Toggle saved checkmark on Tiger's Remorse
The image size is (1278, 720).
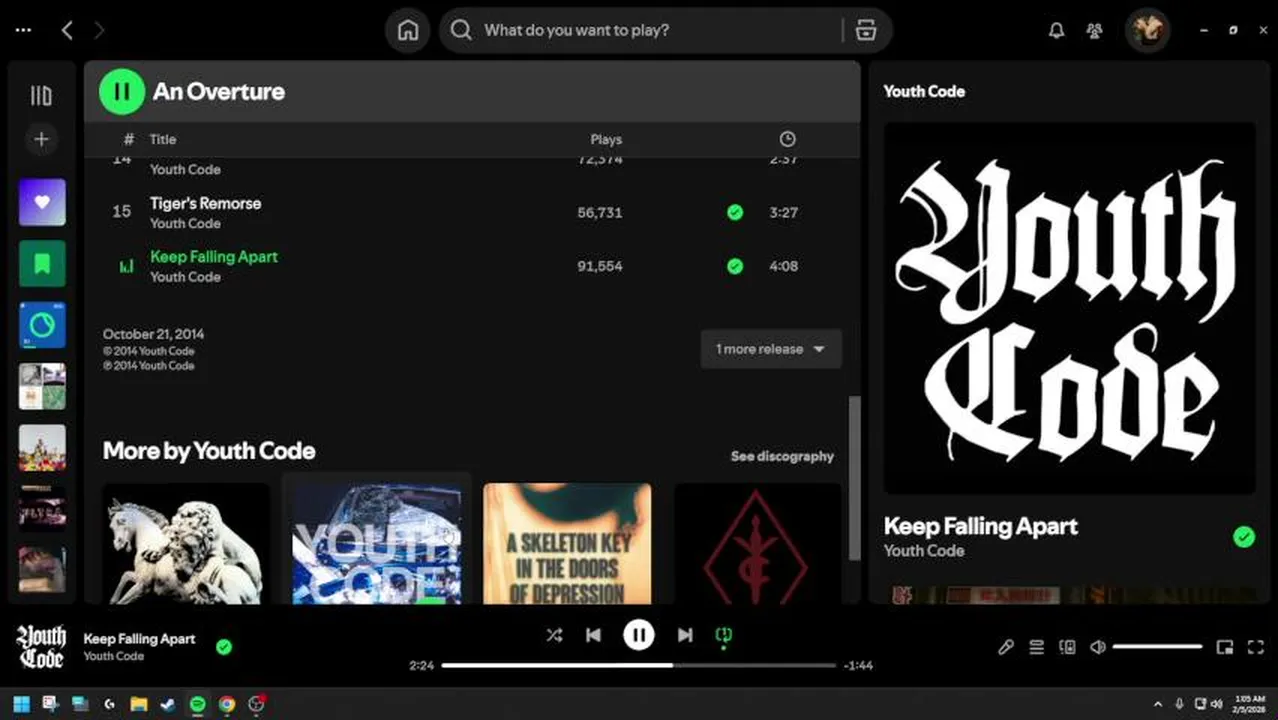click(735, 212)
